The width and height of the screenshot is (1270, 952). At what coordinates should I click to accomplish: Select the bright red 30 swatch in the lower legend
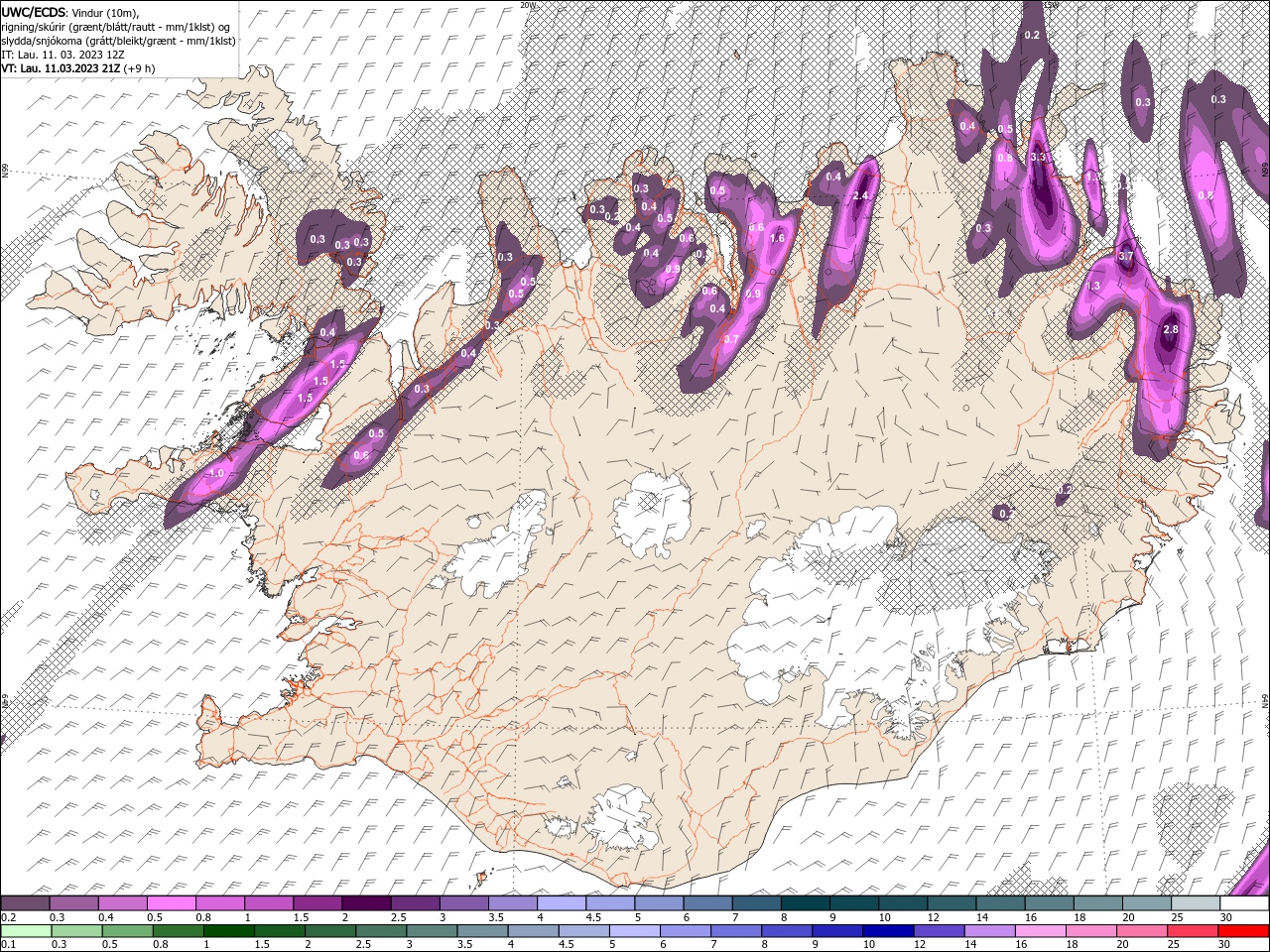[1243, 931]
